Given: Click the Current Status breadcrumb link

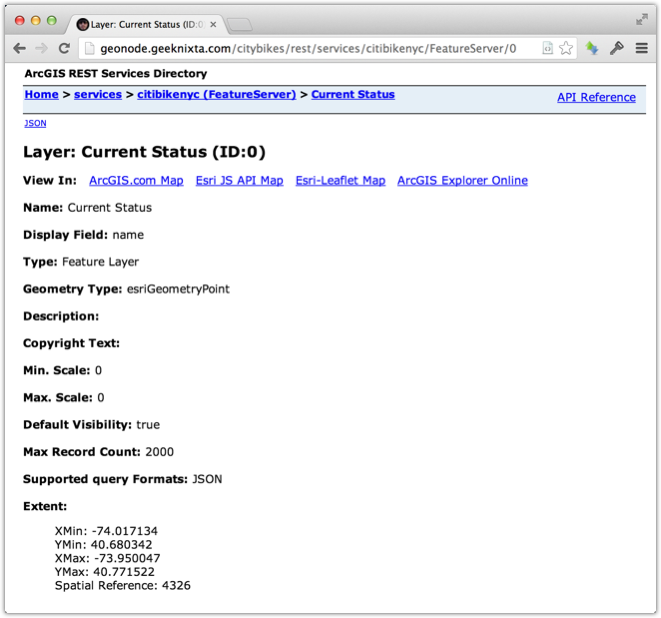Looking at the screenshot, I should (353, 94).
